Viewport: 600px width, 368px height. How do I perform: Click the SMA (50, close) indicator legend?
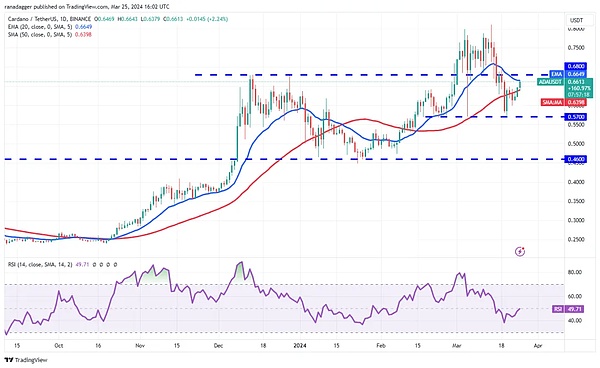(49, 34)
